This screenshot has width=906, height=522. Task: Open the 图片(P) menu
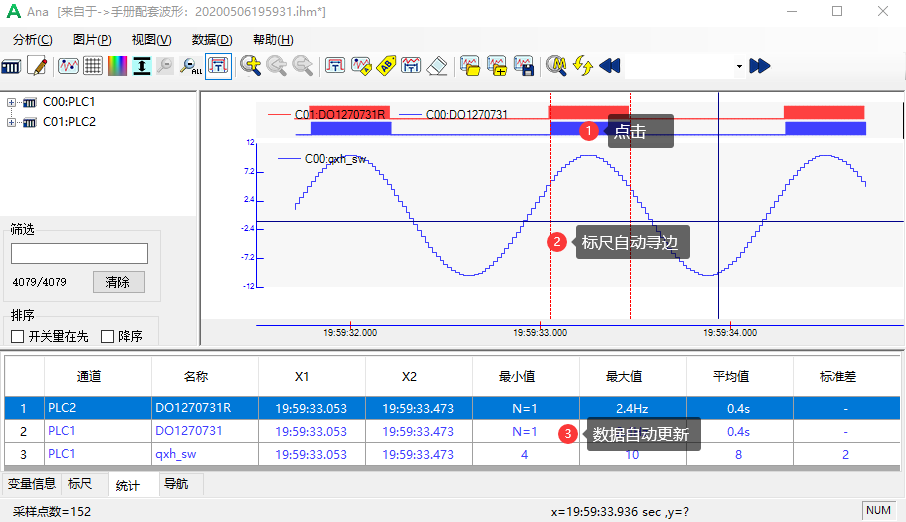[92, 39]
